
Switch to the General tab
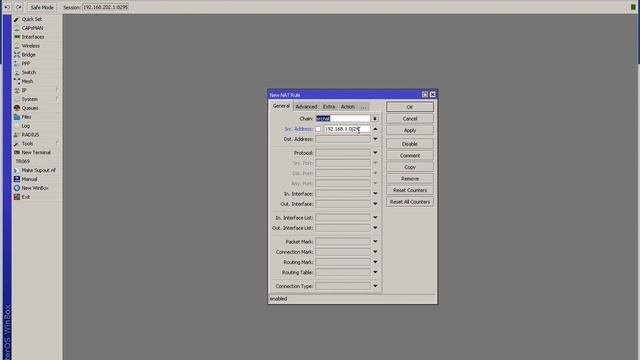click(281, 106)
